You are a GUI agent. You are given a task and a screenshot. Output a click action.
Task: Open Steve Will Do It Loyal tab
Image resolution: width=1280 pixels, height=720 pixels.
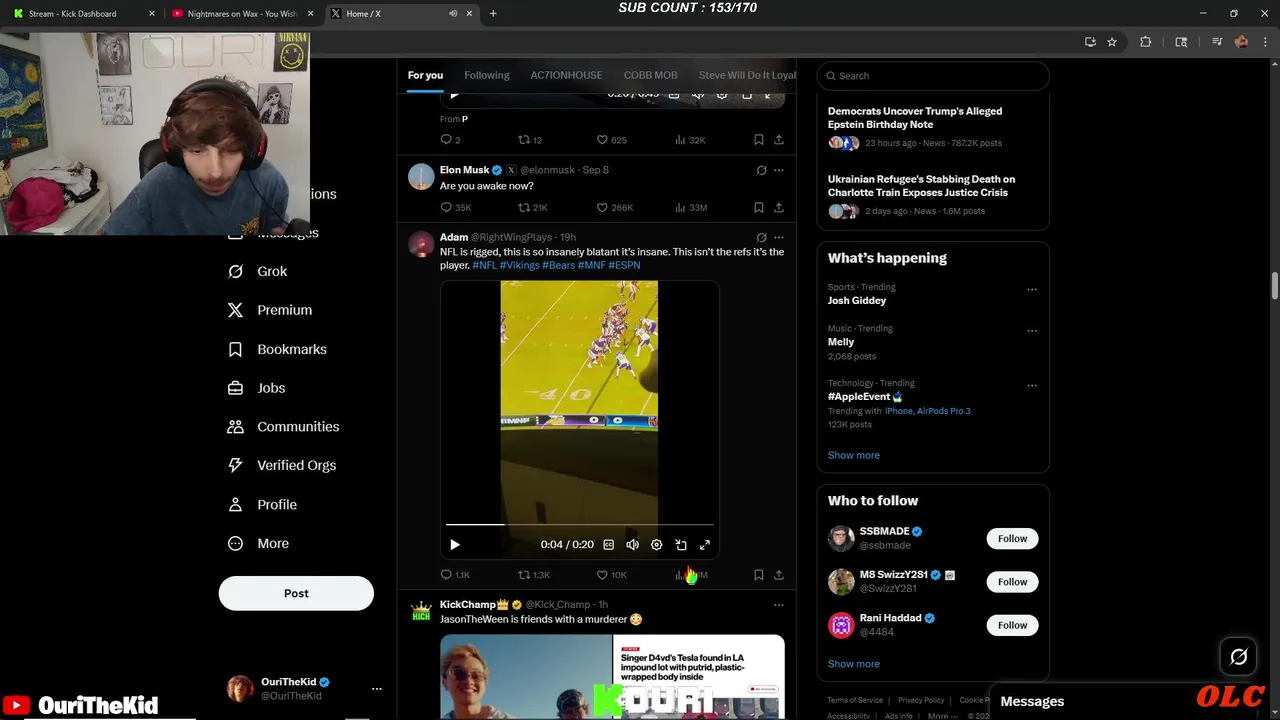point(747,75)
